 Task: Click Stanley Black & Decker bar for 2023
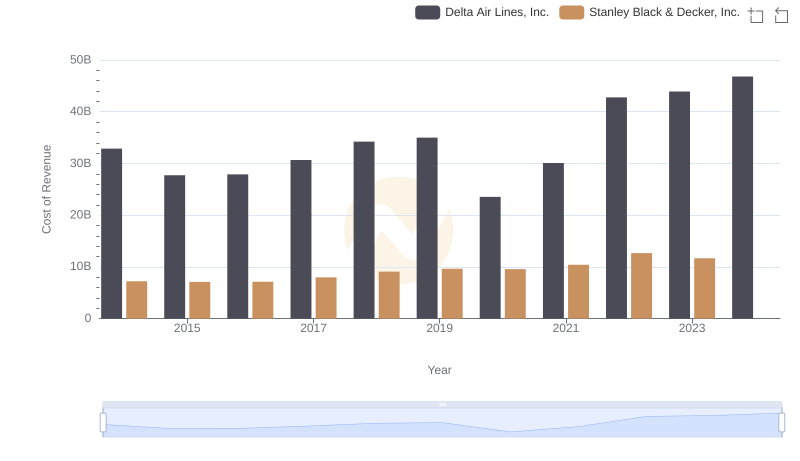705,288
